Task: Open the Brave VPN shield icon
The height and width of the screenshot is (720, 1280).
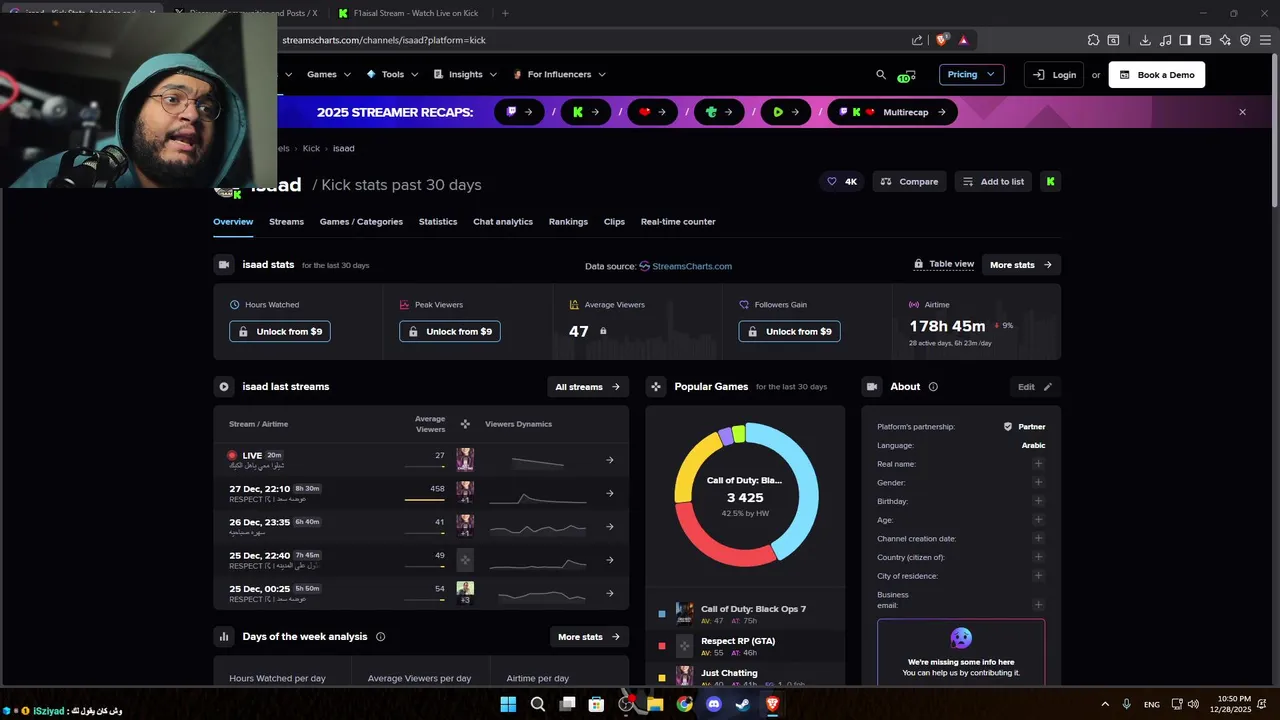Action: tap(1245, 40)
